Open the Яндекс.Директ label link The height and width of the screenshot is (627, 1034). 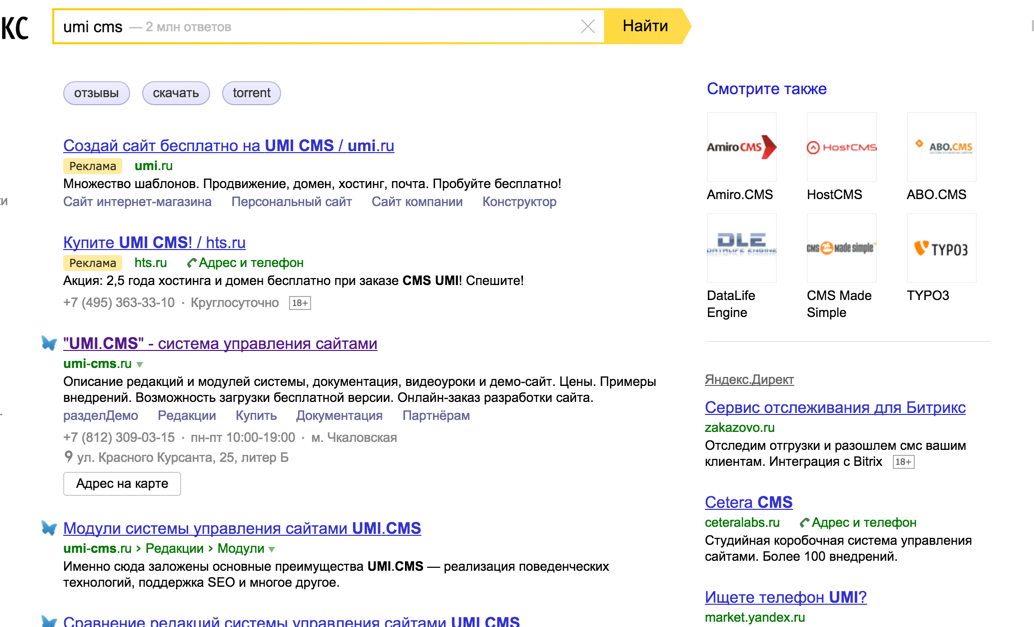[x=749, y=380]
